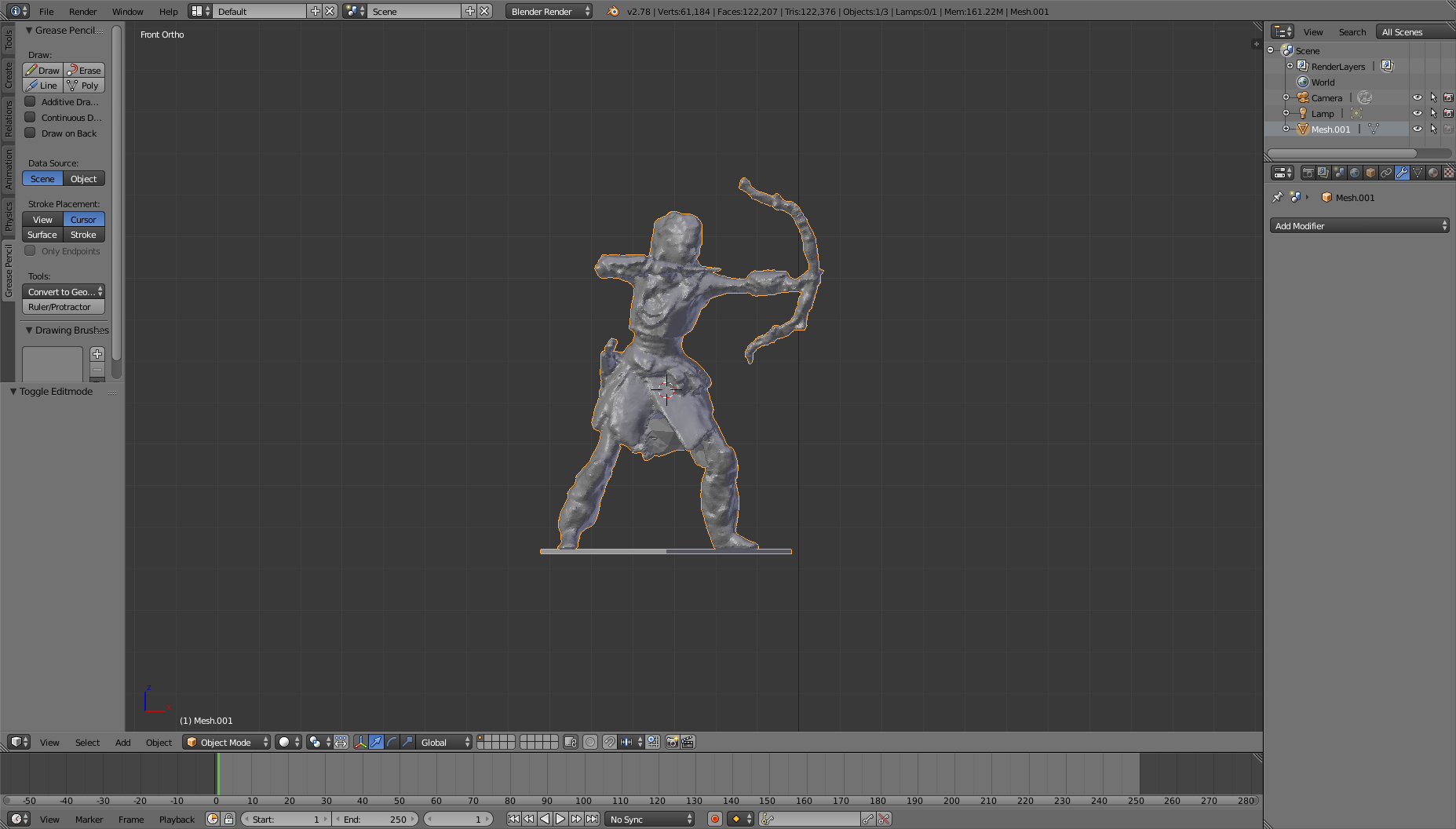Viewport: 1456px width, 829px height.
Task: Click the snap magnet icon
Action: coord(609,742)
